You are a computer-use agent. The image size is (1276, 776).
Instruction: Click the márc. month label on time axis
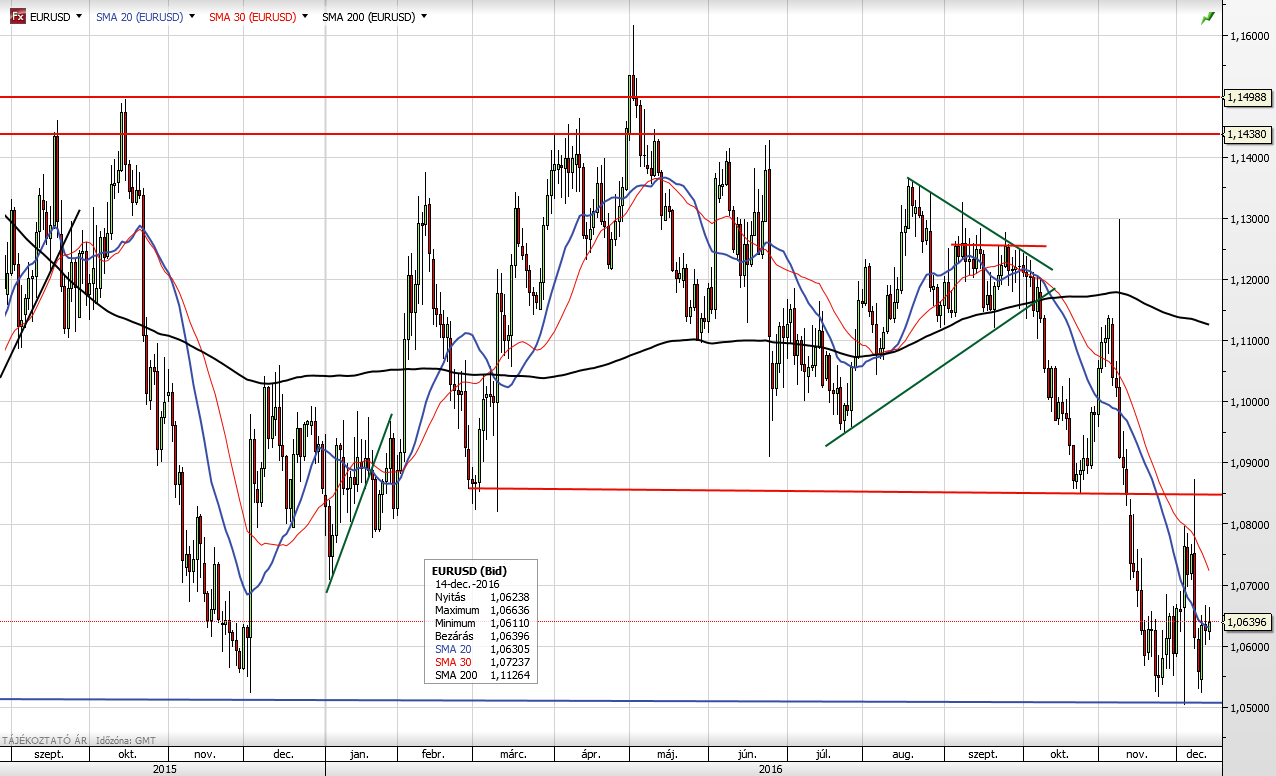tap(512, 755)
